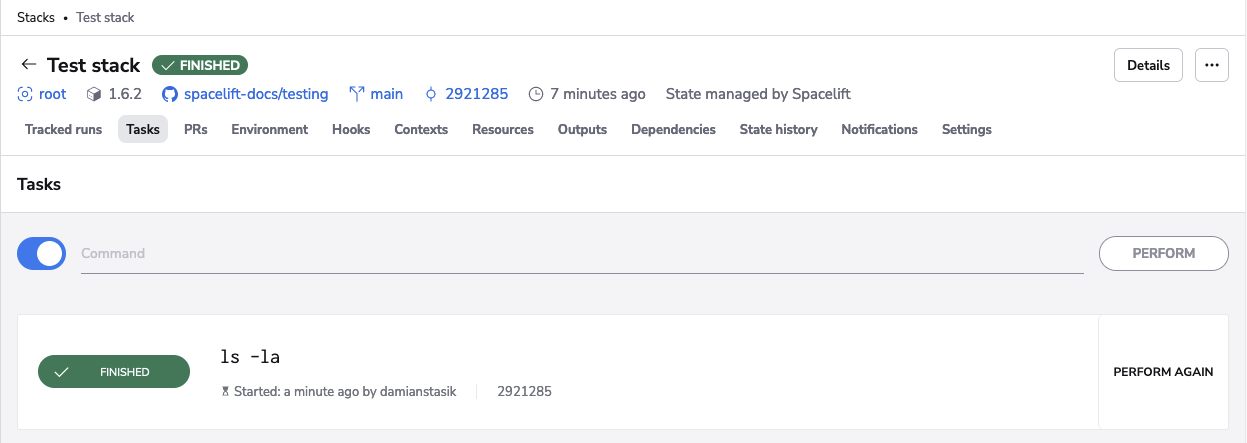Open the three-dots more actions menu

pos(1211,65)
